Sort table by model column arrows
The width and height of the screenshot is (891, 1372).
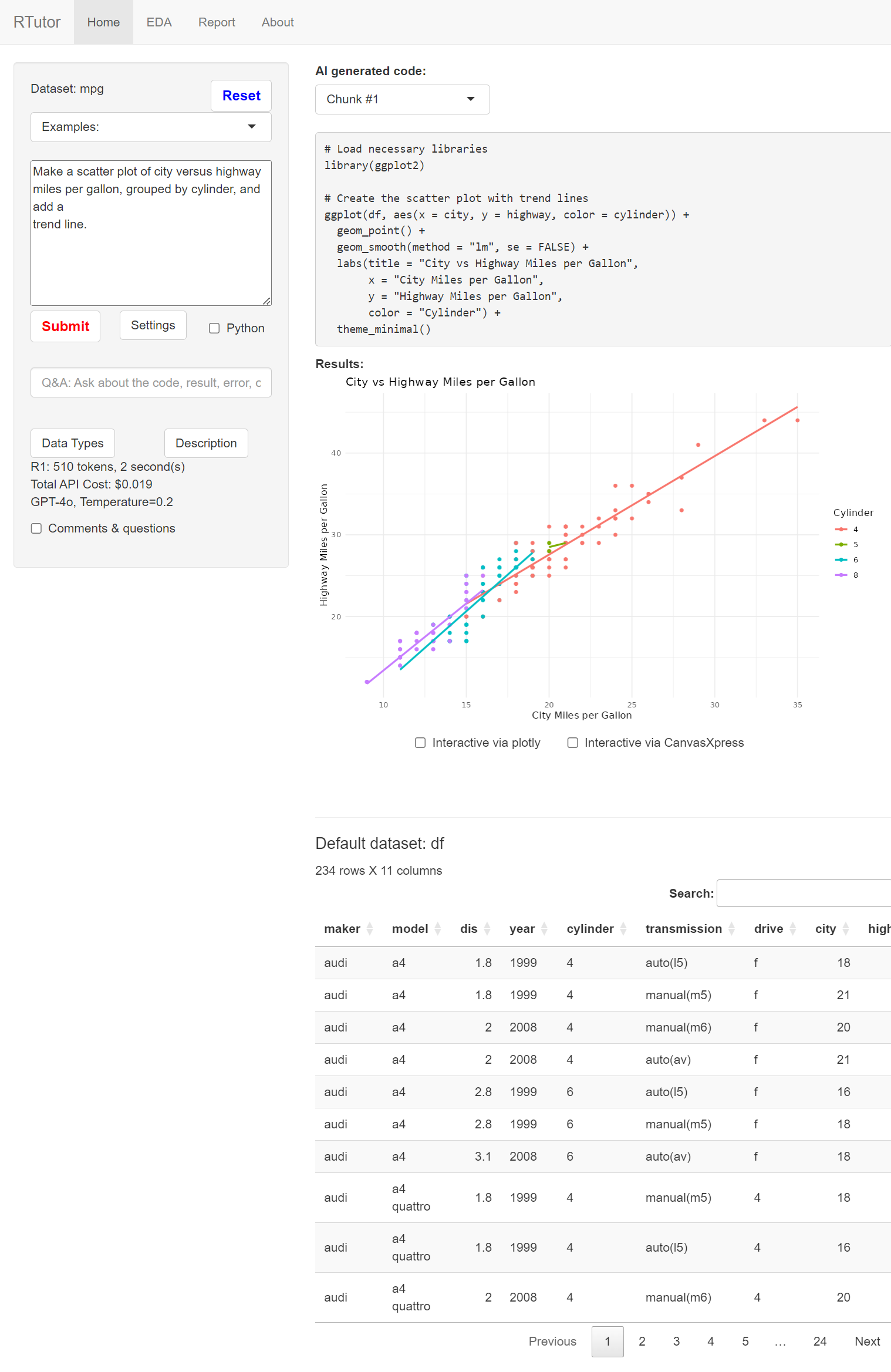438,928
